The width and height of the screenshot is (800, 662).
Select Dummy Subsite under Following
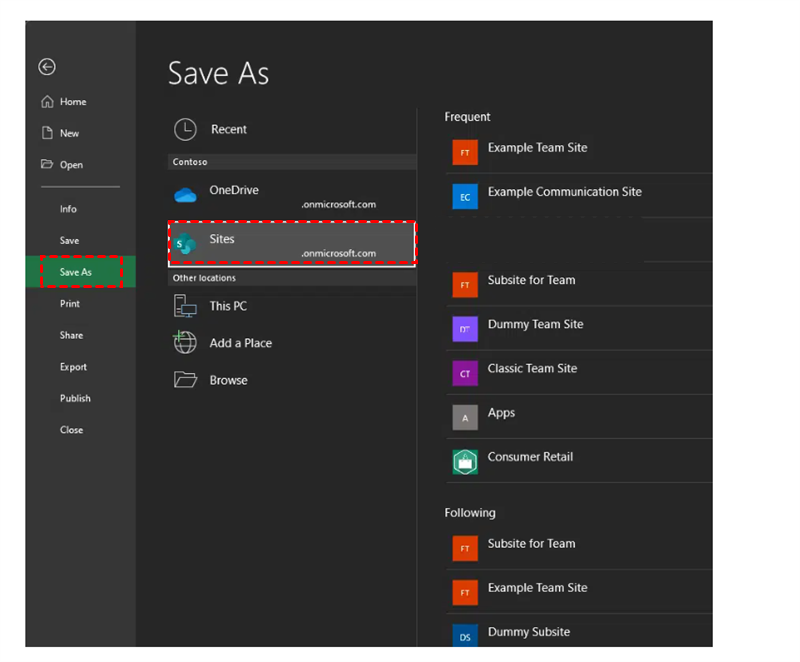pos(528,632)
